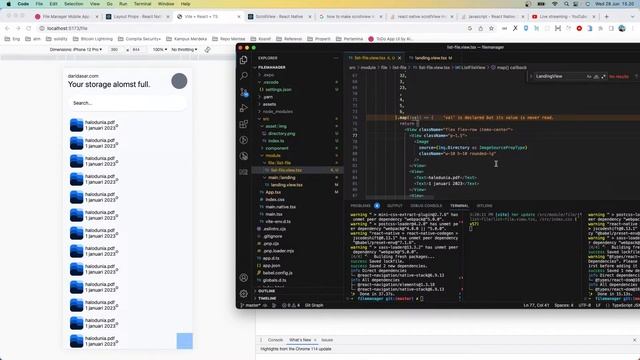This screenshot has width=640, height=360.
Task: Open the Terminal menu in macOS menu bar
Action: tap(142, 4)
